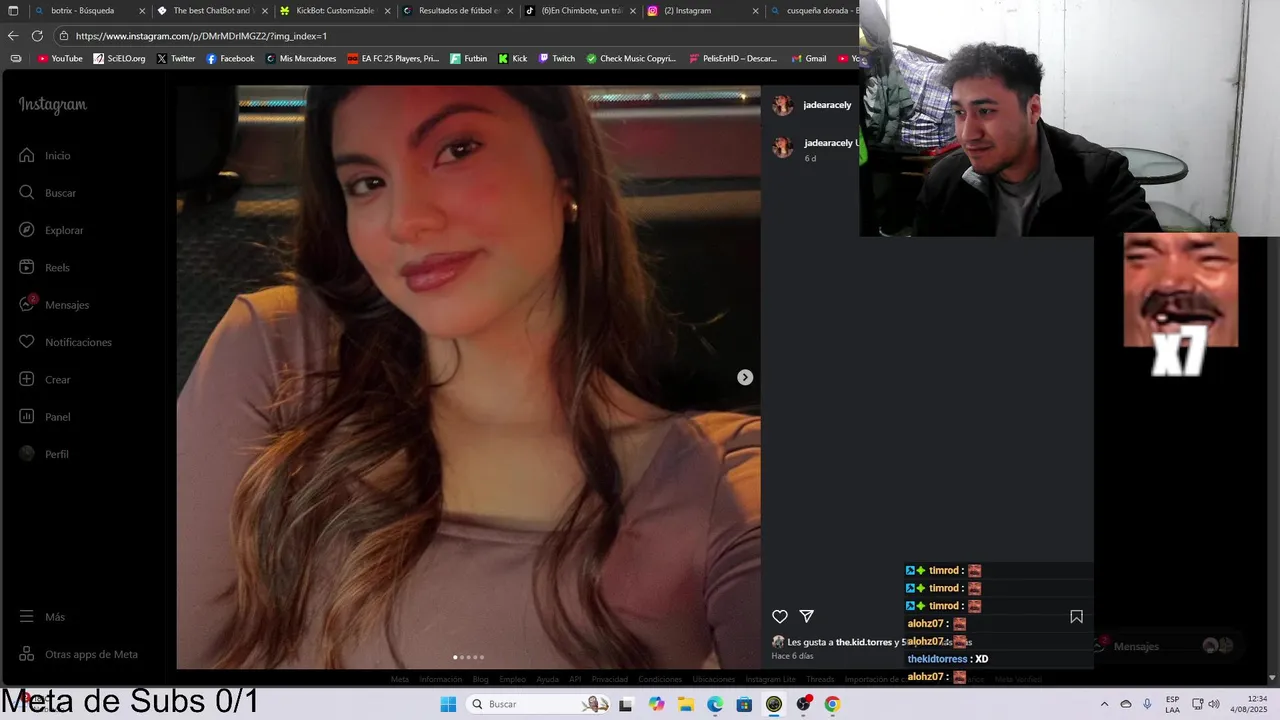Open Mis Marcadores bookmark
The width and height of the screenshot is (1280, 720).
pyautogui.click(x=301, y=59)
